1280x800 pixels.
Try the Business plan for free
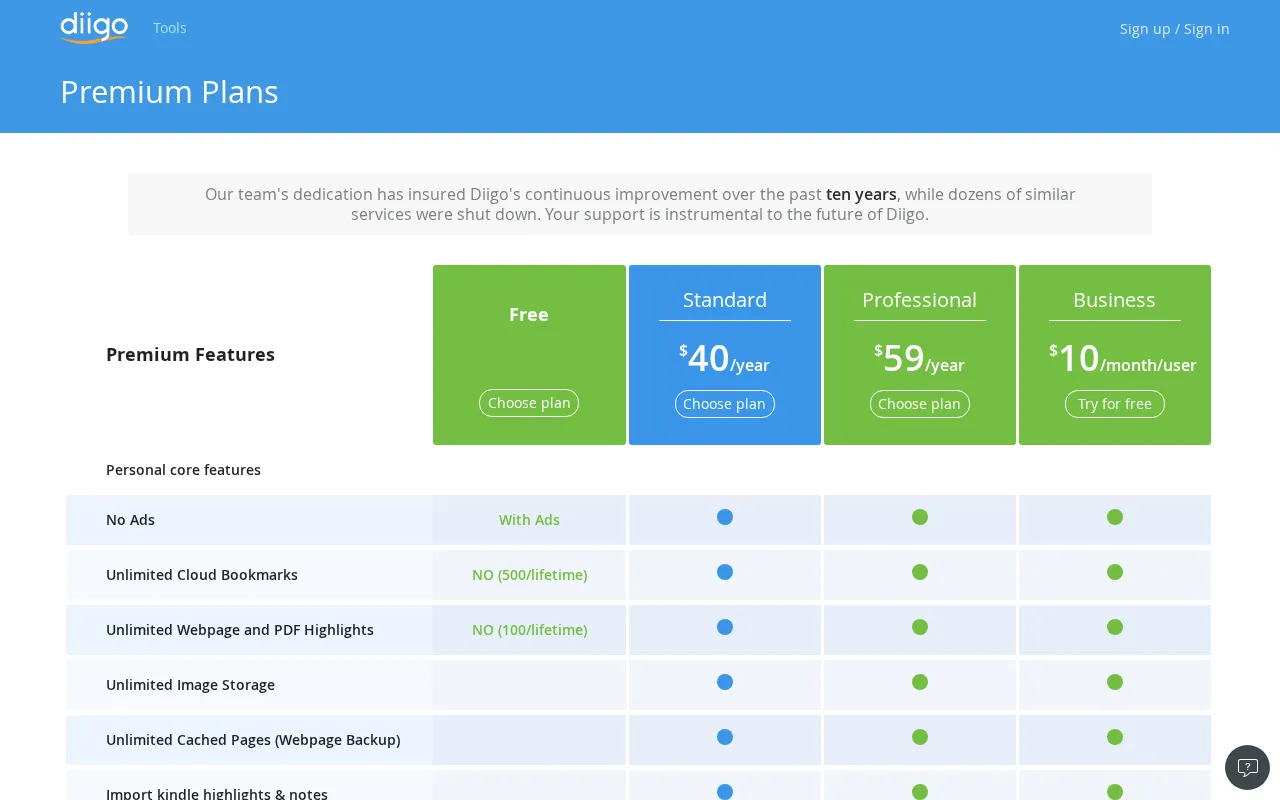1115,404
